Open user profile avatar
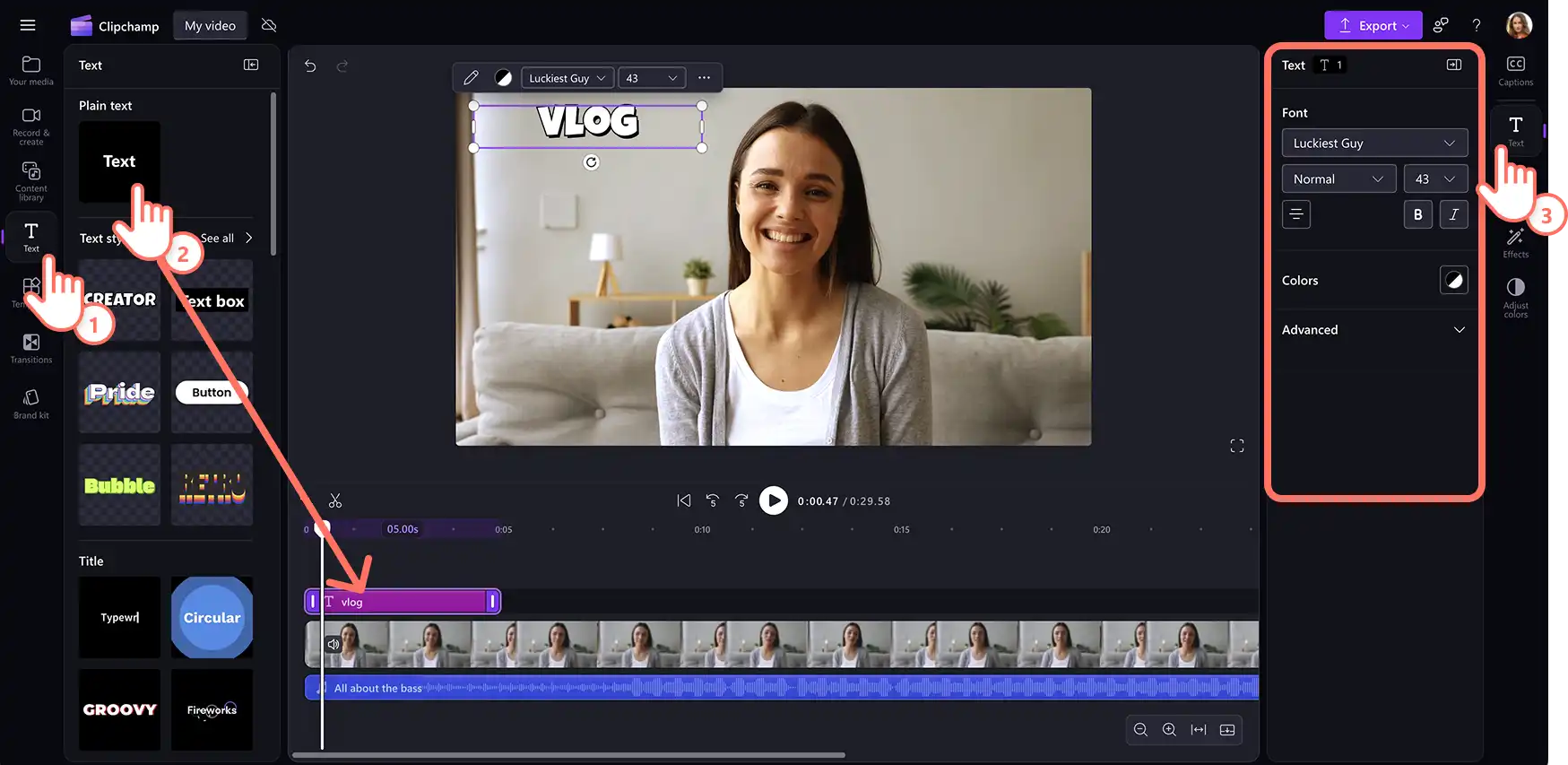 [x=1519, y=25]
